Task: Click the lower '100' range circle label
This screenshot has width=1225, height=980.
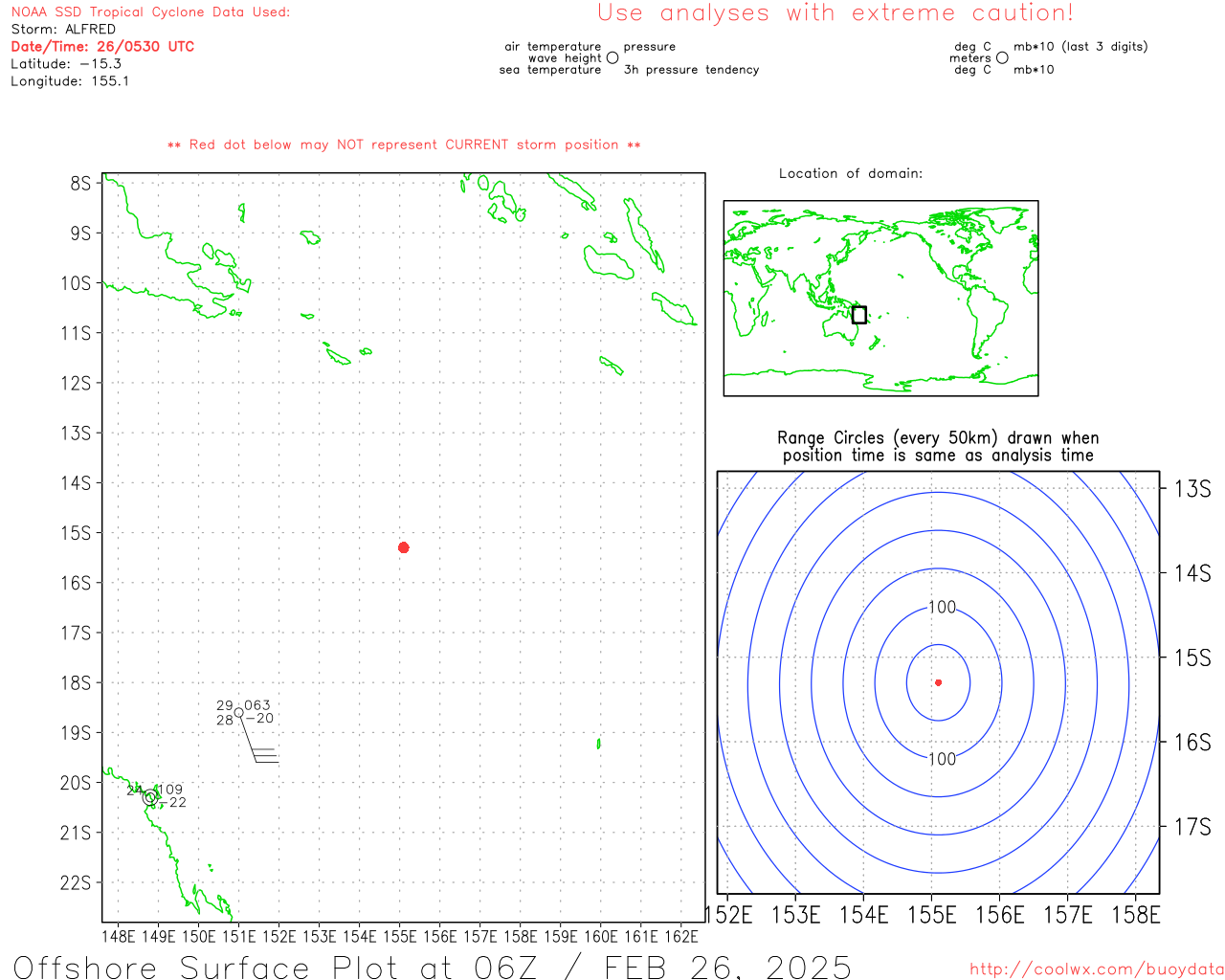Action: [x=943, y=759]
